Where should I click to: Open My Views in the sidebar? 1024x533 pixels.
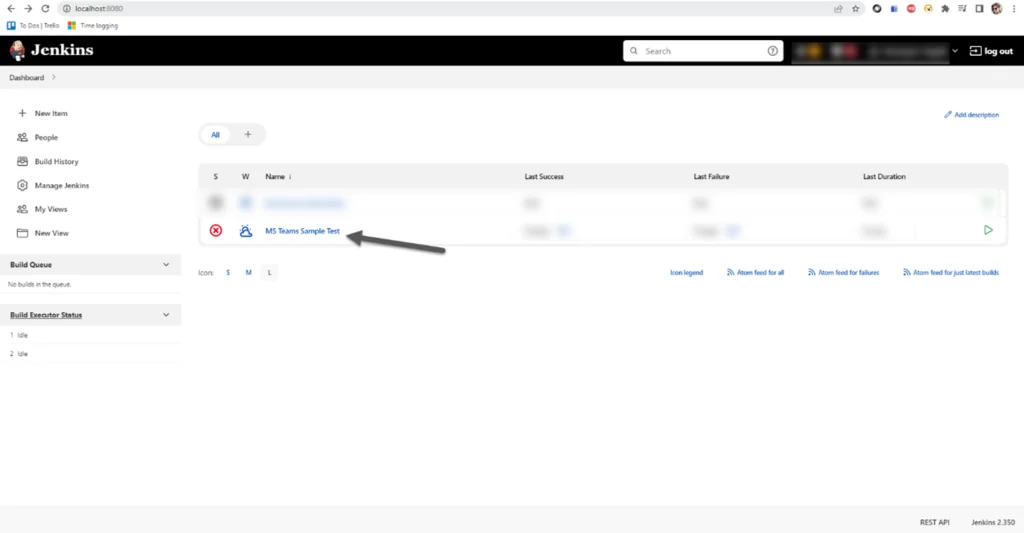click(51, 209)
